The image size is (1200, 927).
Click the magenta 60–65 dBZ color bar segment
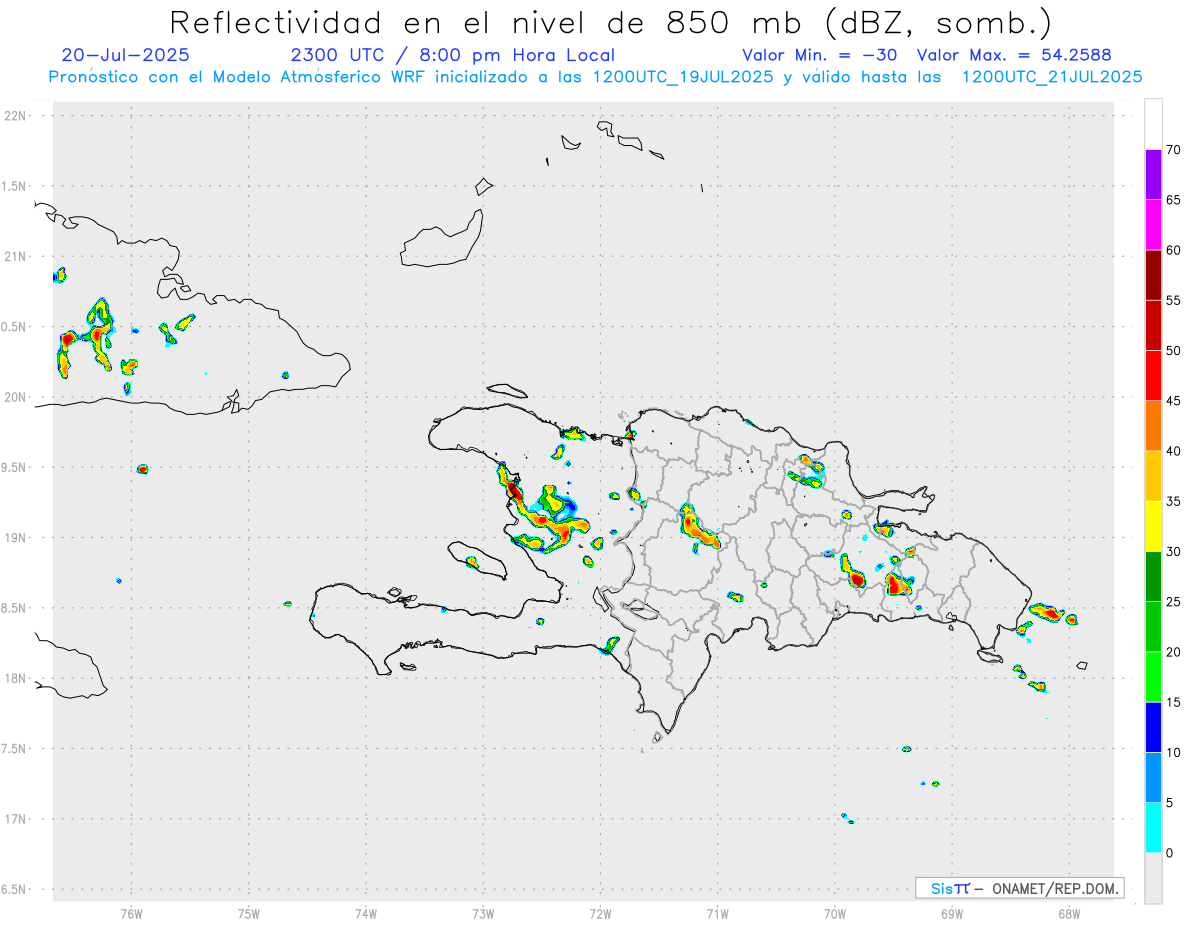coord(1153,225)
